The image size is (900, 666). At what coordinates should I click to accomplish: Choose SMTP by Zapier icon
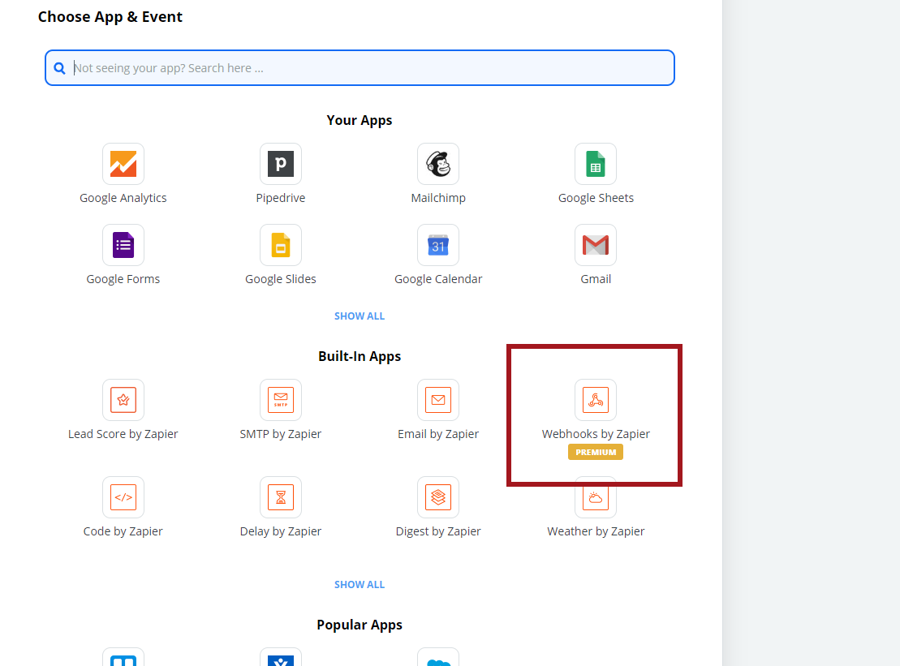coord(281,400)
